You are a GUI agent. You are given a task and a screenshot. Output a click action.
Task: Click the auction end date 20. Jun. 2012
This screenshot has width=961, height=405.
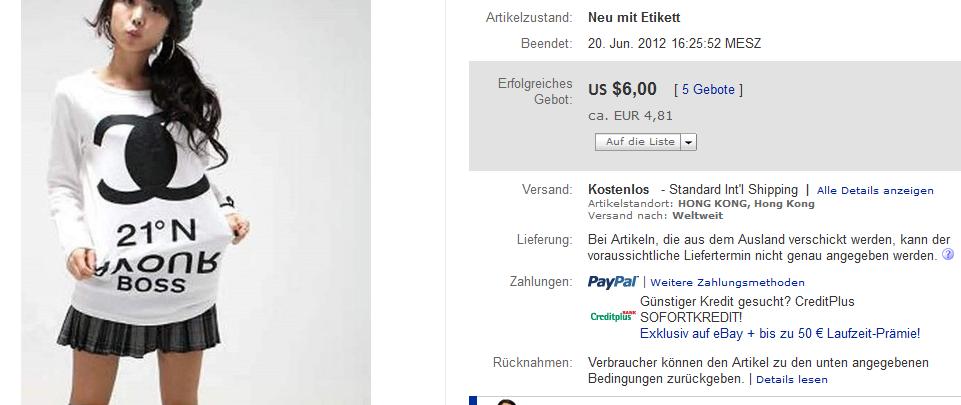628,44
